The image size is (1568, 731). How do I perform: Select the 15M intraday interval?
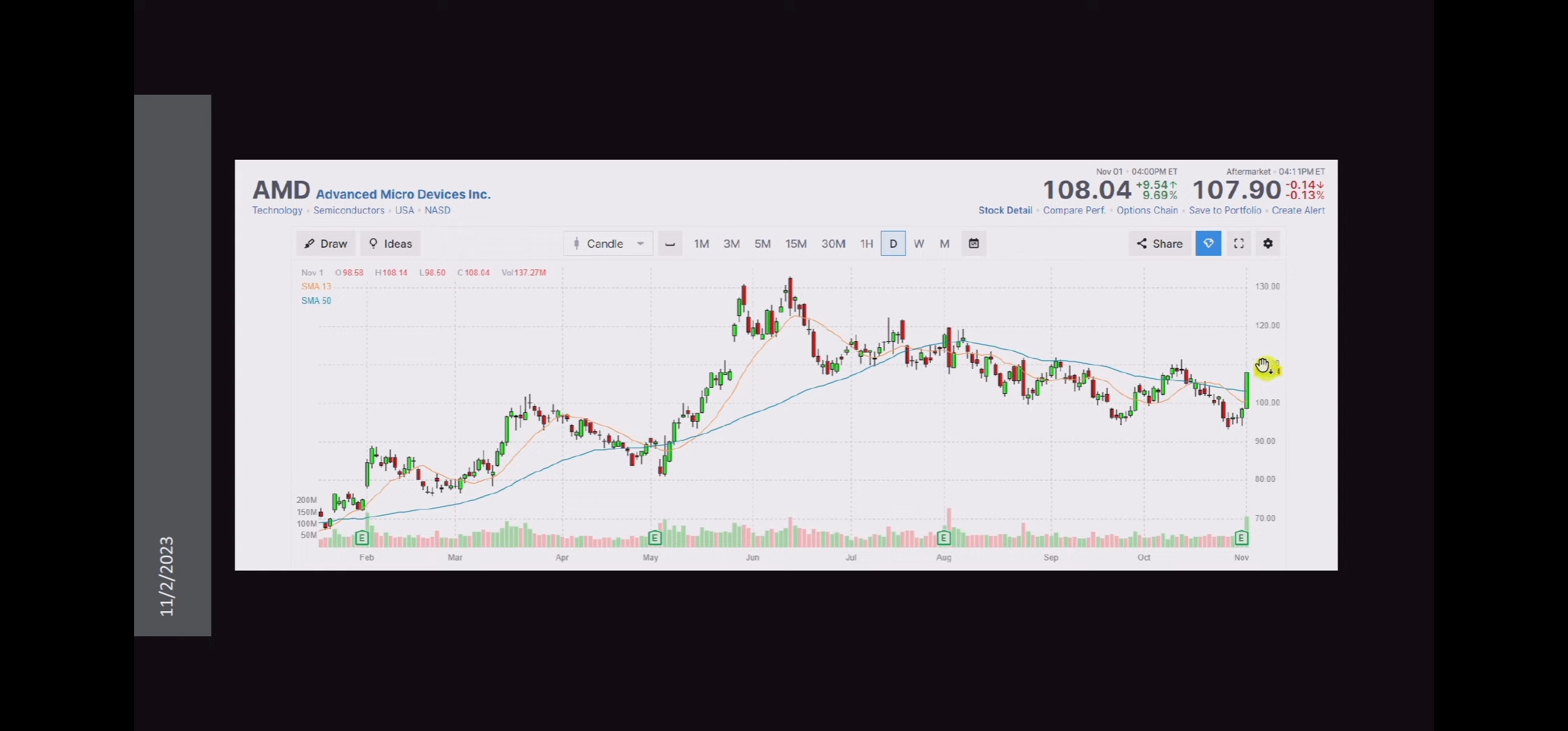tap(796, 244)
